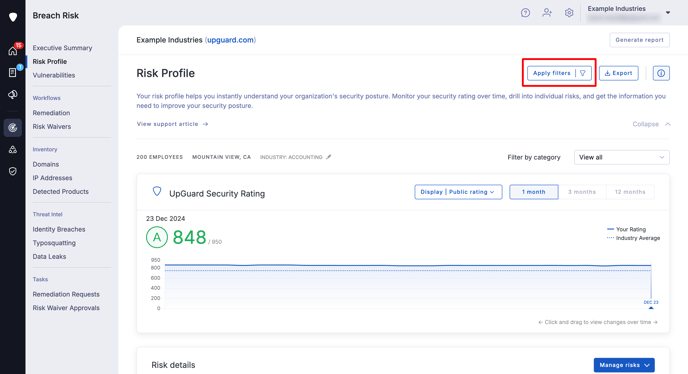688x374 pixels.
Task: Click the info circle icon beside Export
Action: coord(661,73)
